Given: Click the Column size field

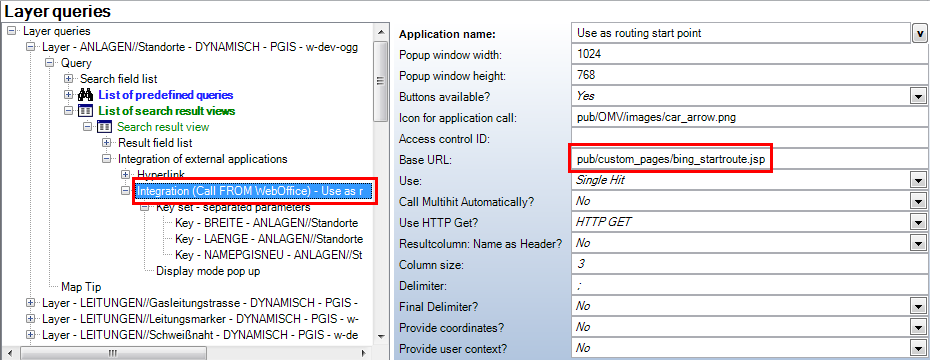Looking at the screenshot, I should (x=749, y=264).
